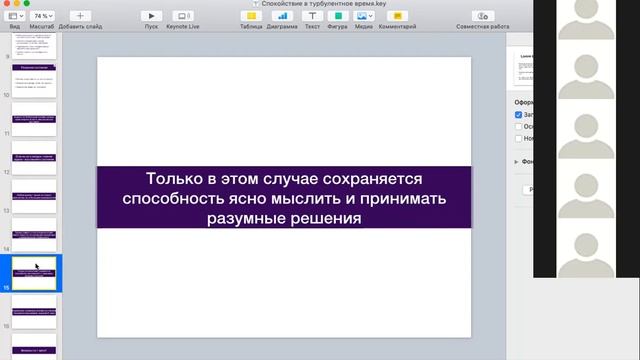Image resolution: width=640 pixels, height=360 pixels.
Task: Select highlighted slide 15 thumbnail
Action: click(x=34, y=273)
